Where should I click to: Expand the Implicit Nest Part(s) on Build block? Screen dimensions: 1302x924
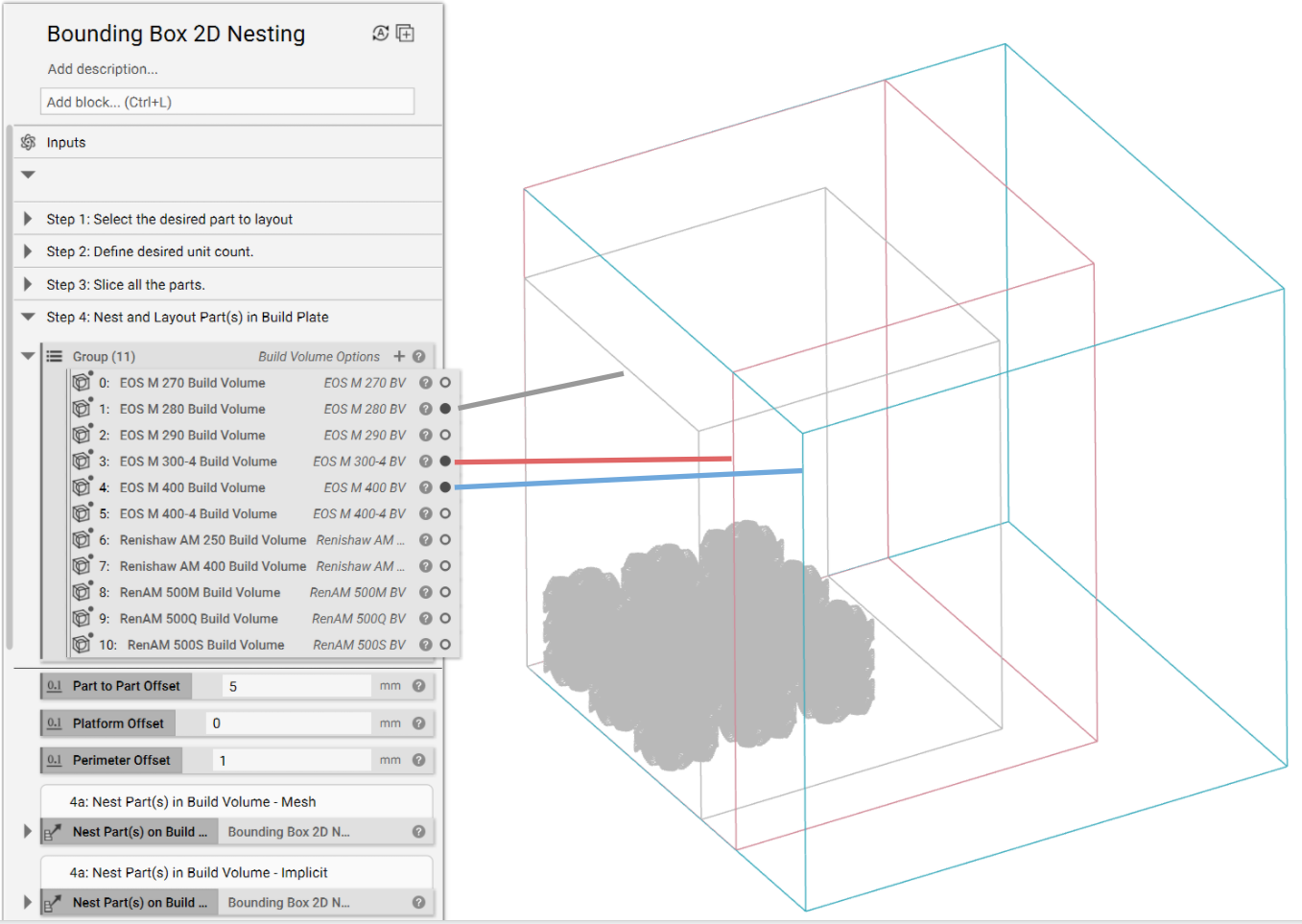(x=28, y=902)
